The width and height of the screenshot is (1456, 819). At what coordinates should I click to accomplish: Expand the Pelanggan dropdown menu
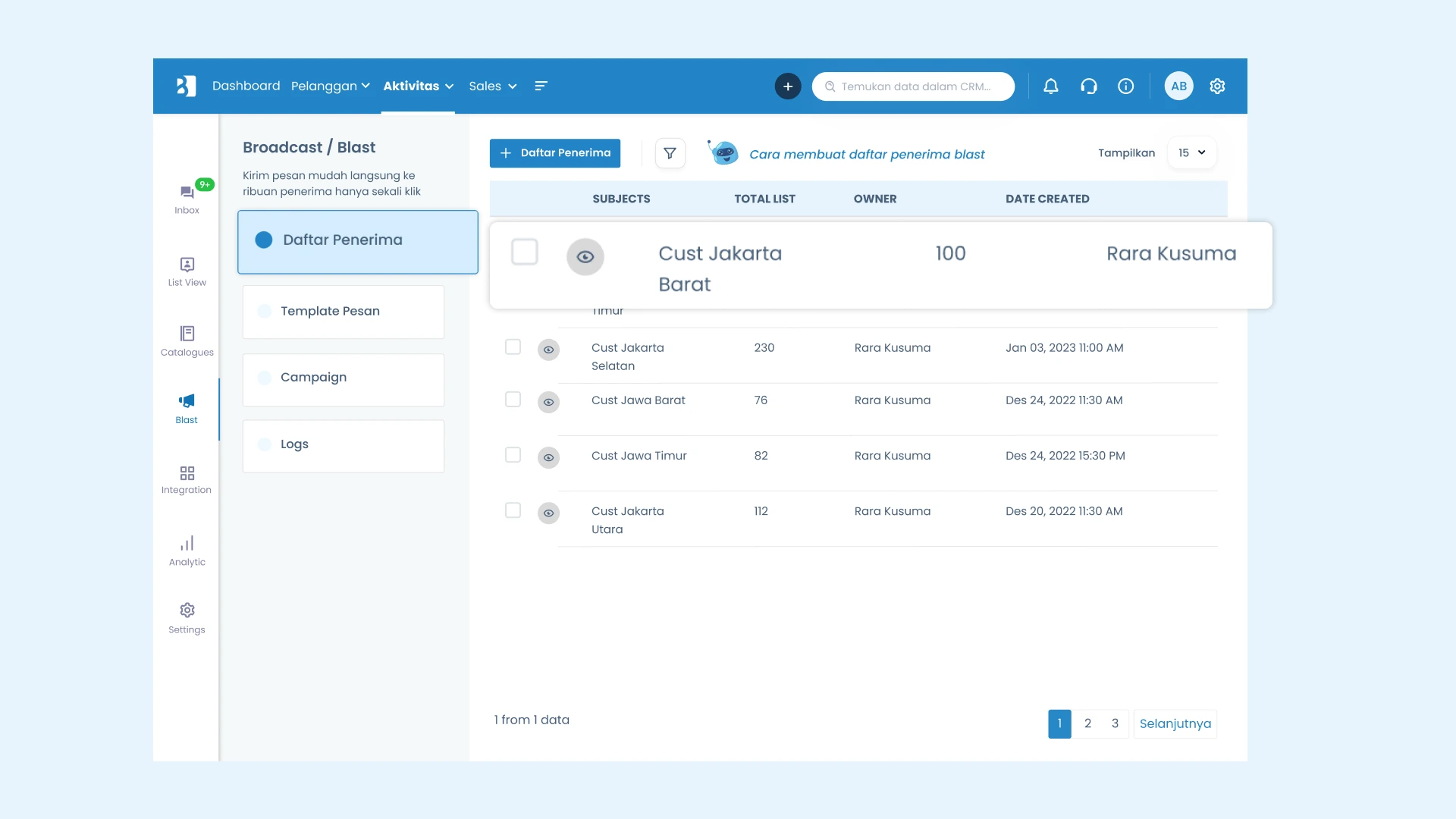pyautogui.click(x=331, y=86)
